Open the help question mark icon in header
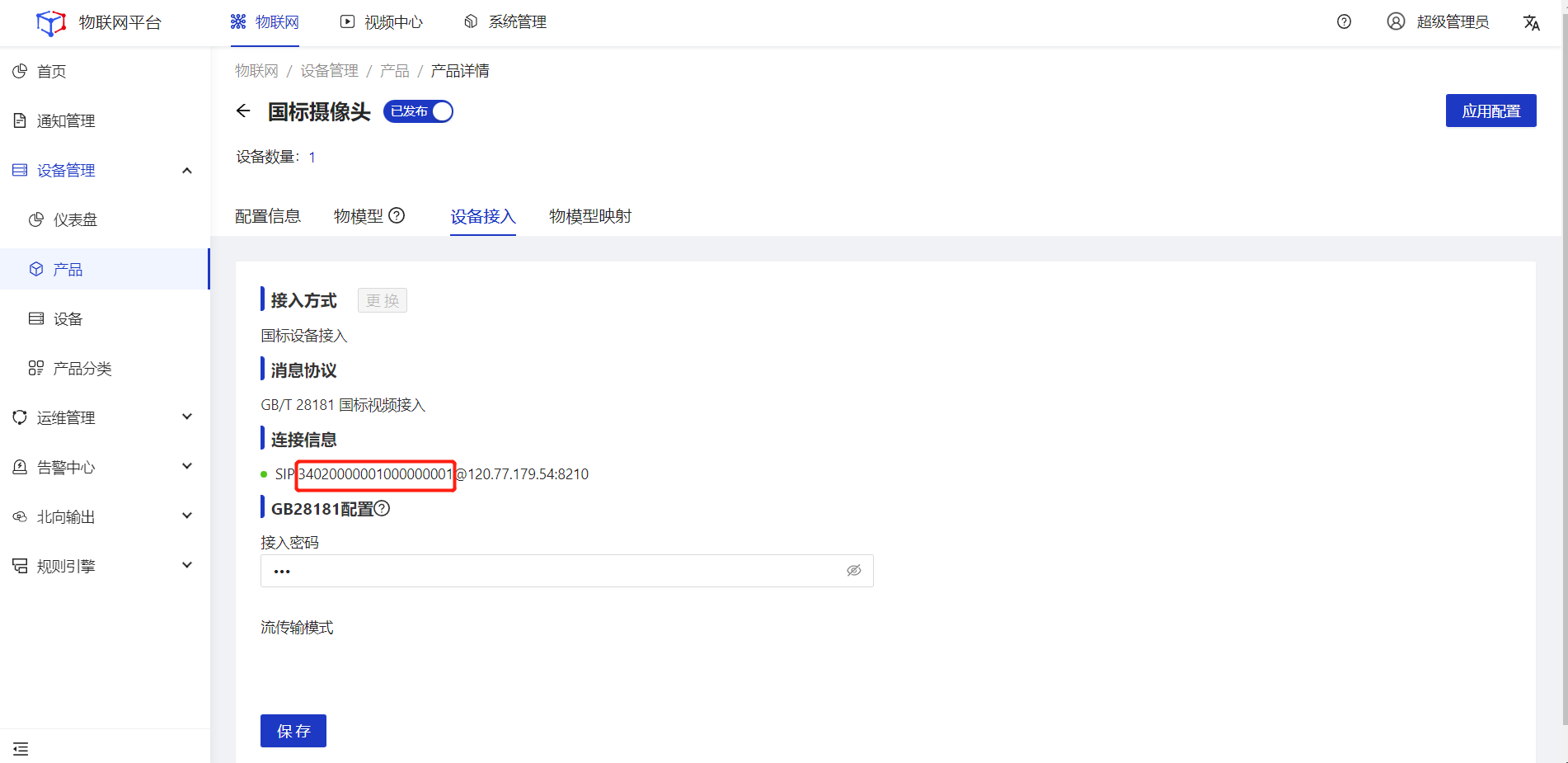Image resolution: width=1568 pixels, height=763 pixels. tap(1344, 22)
